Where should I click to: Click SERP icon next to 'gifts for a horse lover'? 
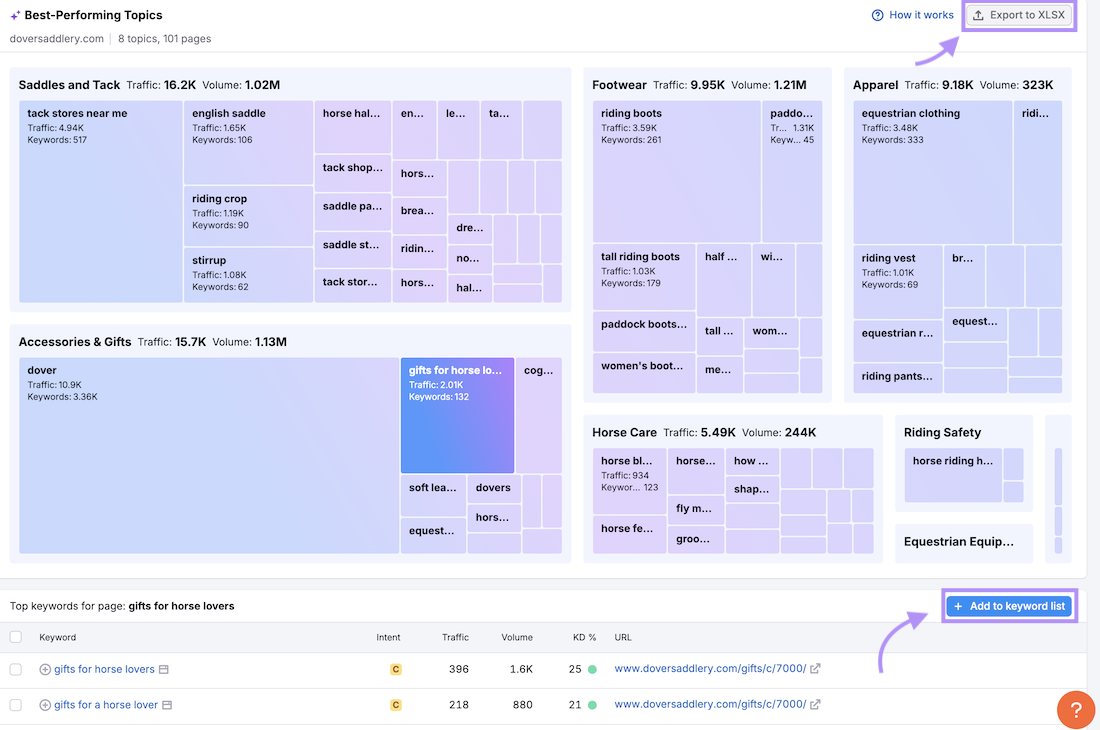point(167,705)
